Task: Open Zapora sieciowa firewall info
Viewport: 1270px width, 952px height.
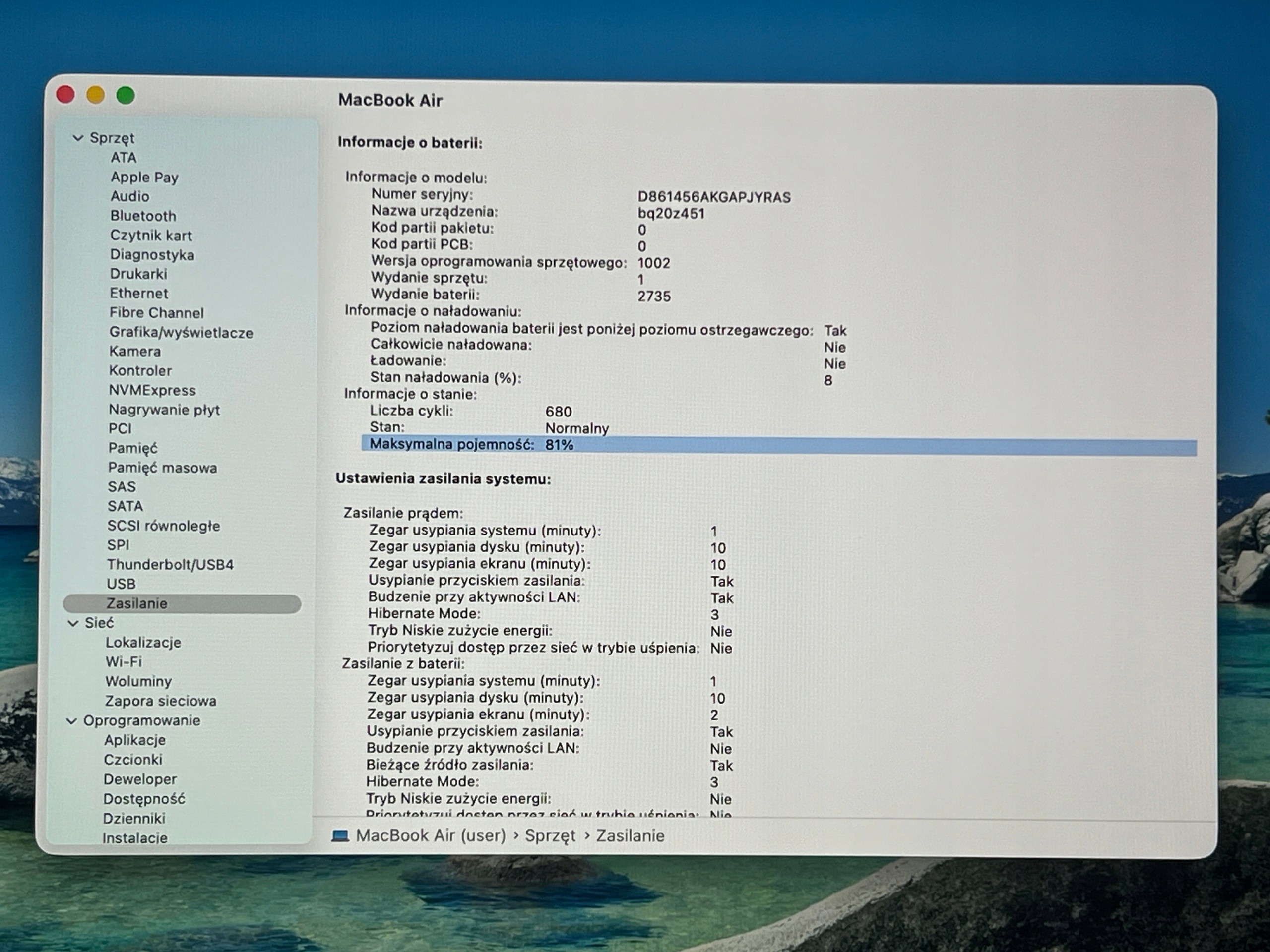Action: tap(161, 701)
